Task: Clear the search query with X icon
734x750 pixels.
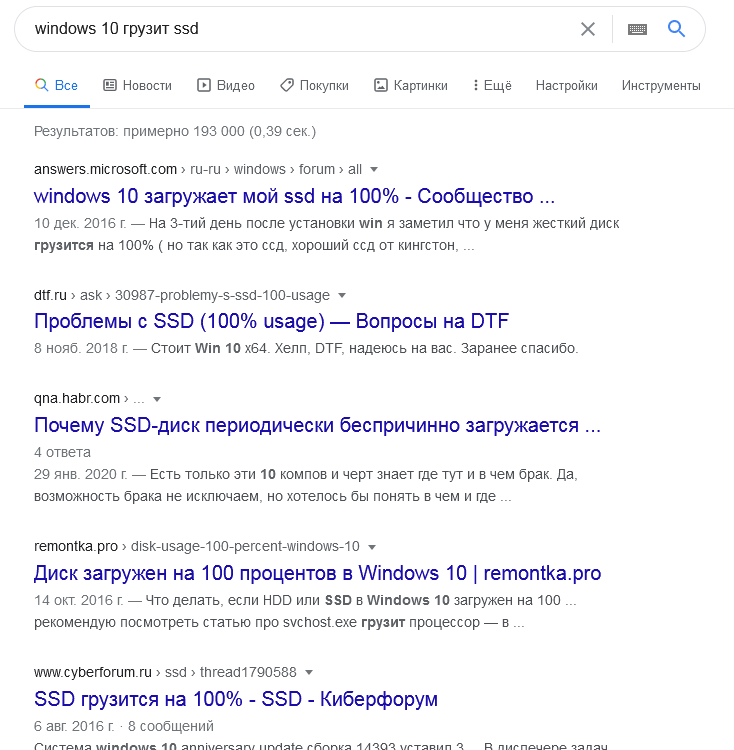Action: click(588, 29)
